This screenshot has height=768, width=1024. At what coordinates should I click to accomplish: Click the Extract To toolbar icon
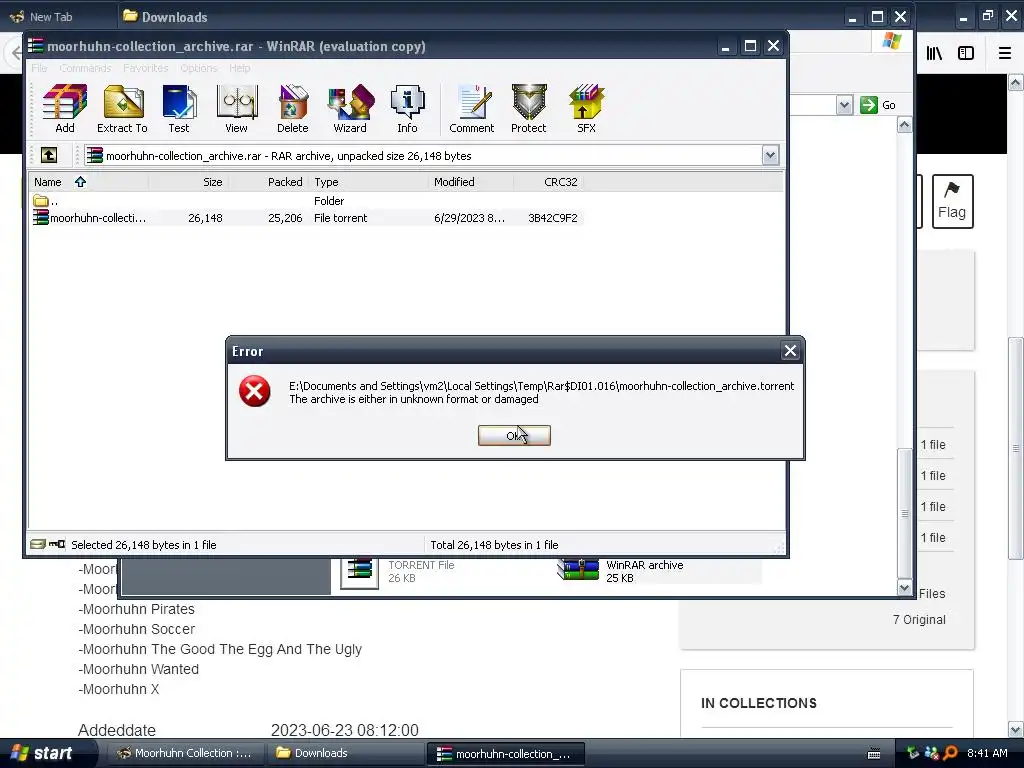tap(122, 109)
